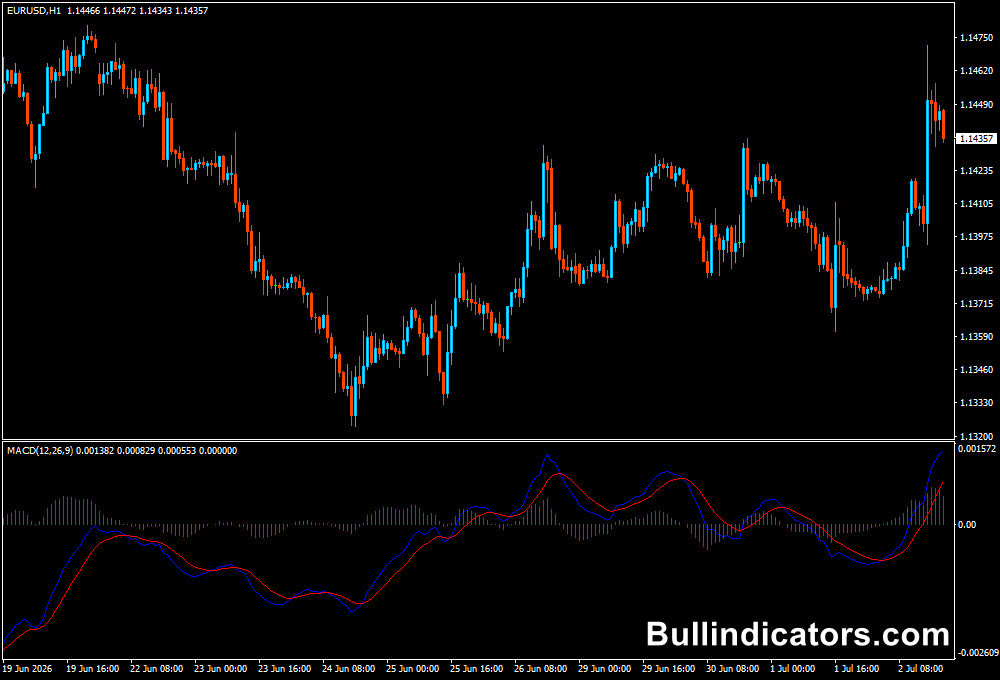The image size is (1000, 680).
Task: Click the 1.13200 price axis label
Action: (976, 436)
